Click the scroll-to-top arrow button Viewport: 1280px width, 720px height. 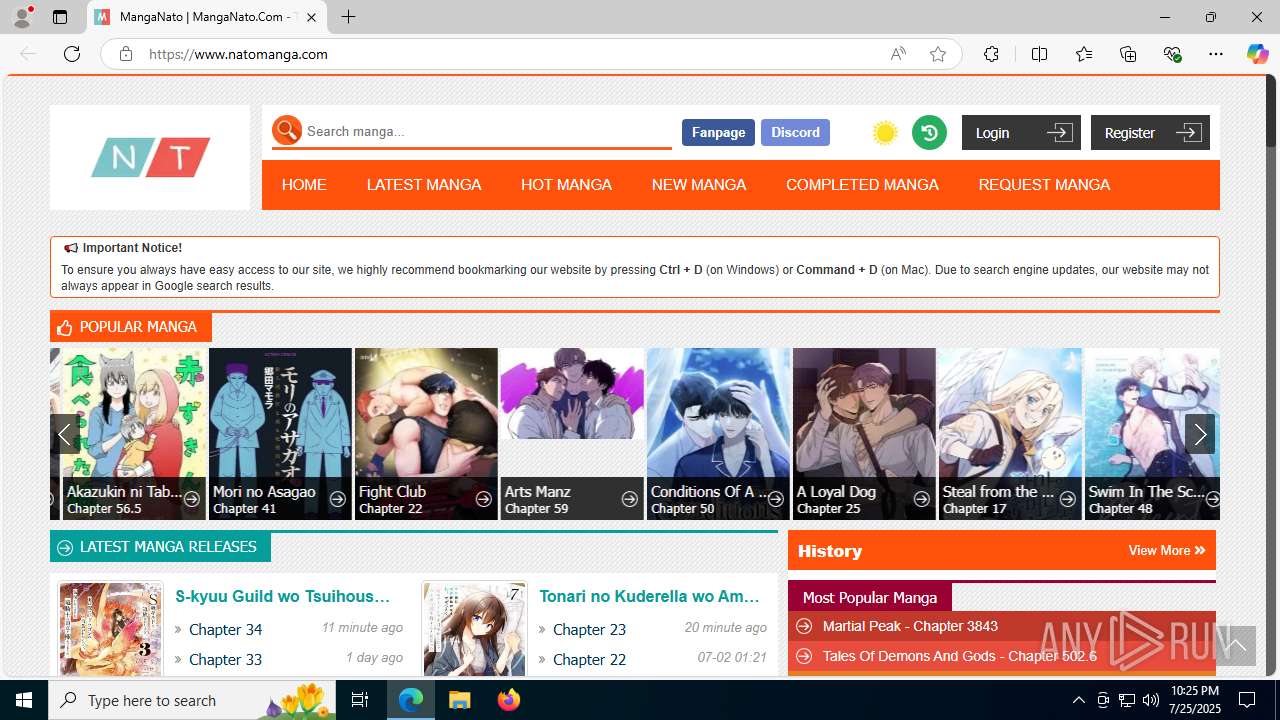click(1235, 646)
